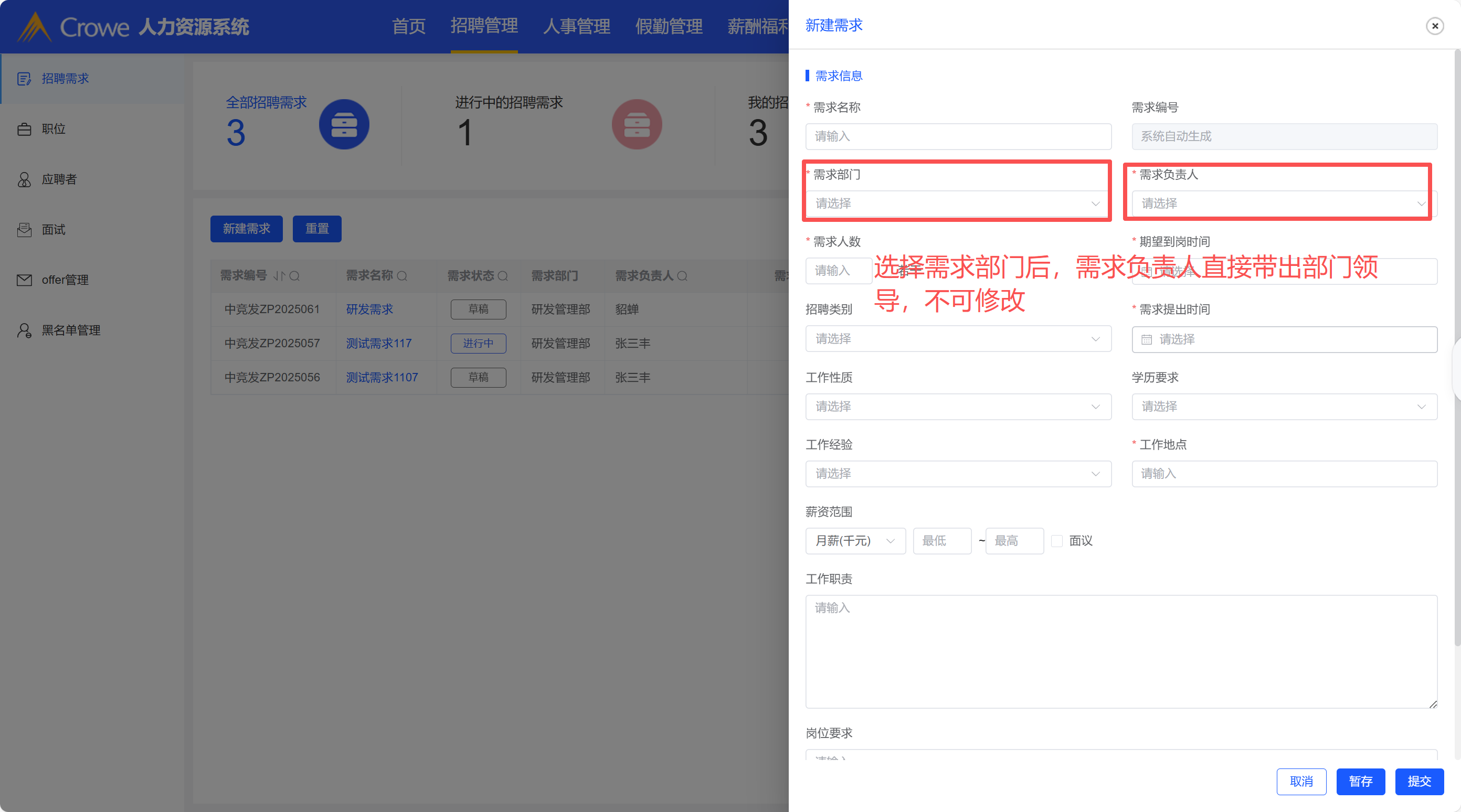Click the 招聘需求 sidebar icon
Viewport: 1461px width, 812px height.
pyautogui.click(x=24, y=79)
